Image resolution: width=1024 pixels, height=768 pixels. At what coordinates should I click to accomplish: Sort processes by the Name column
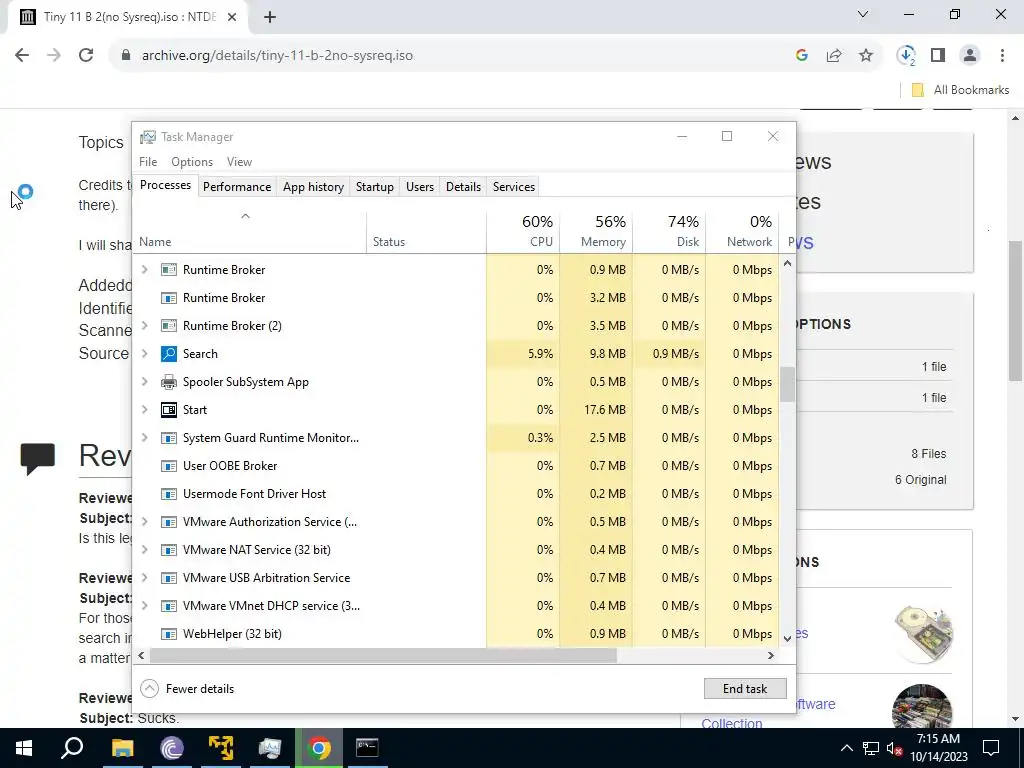(251, 232)
